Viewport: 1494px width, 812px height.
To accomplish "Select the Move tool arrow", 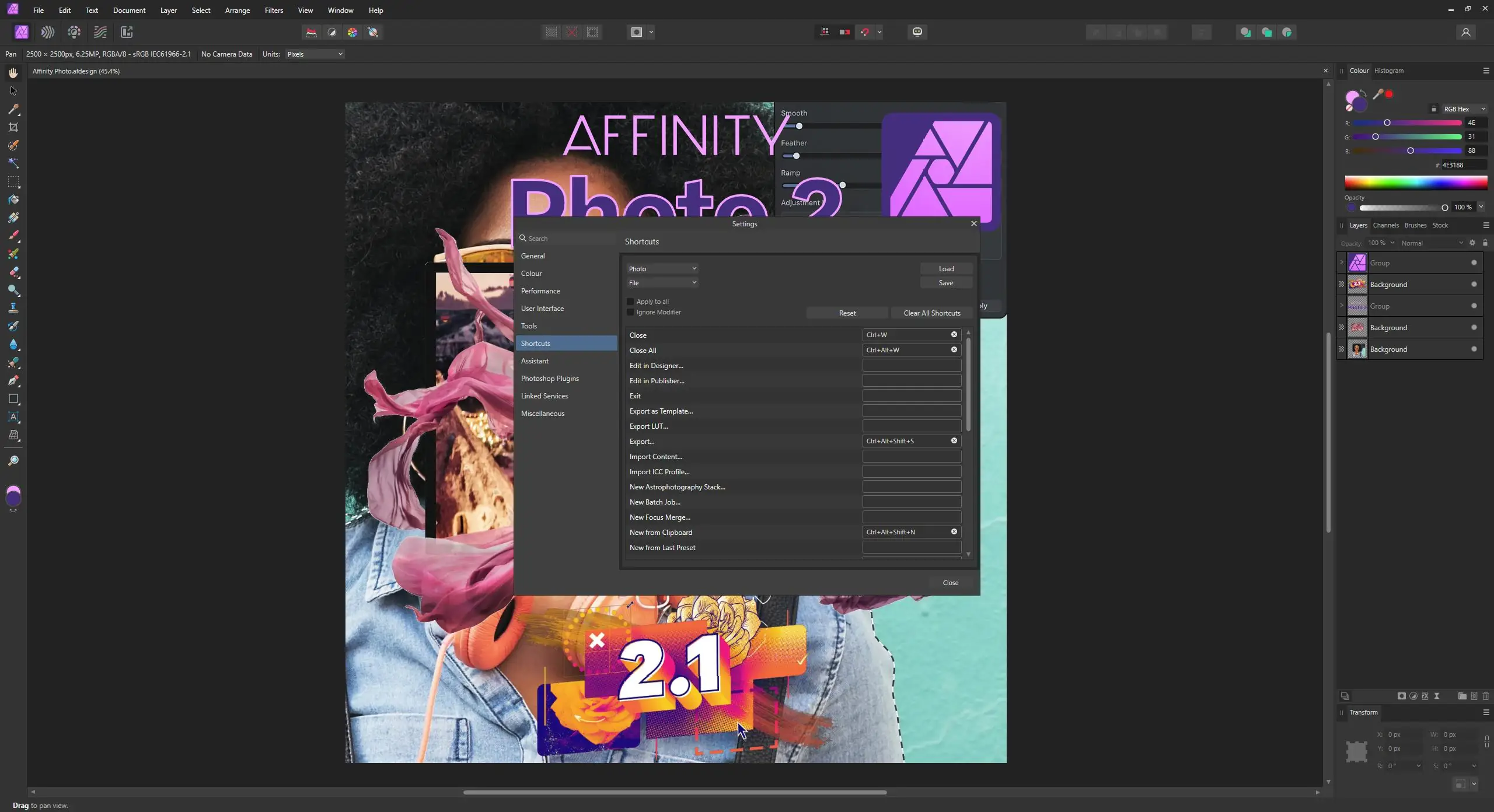I will [x=13, y=91].
